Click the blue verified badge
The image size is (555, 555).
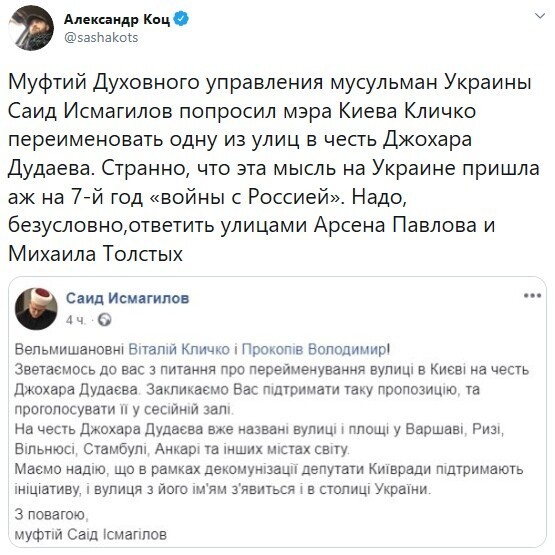[x=182, y=19]
